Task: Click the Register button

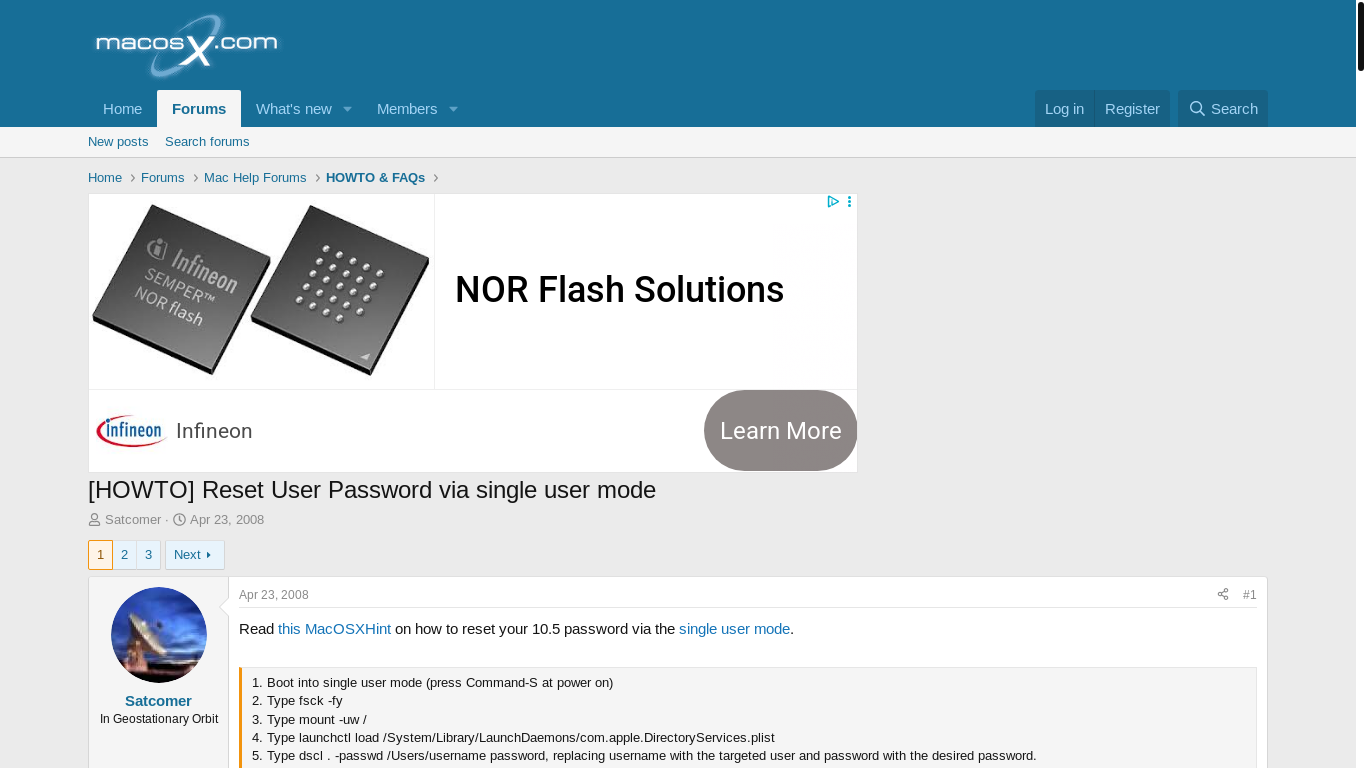Action: pyautogui.click(x=1132, y=109)
